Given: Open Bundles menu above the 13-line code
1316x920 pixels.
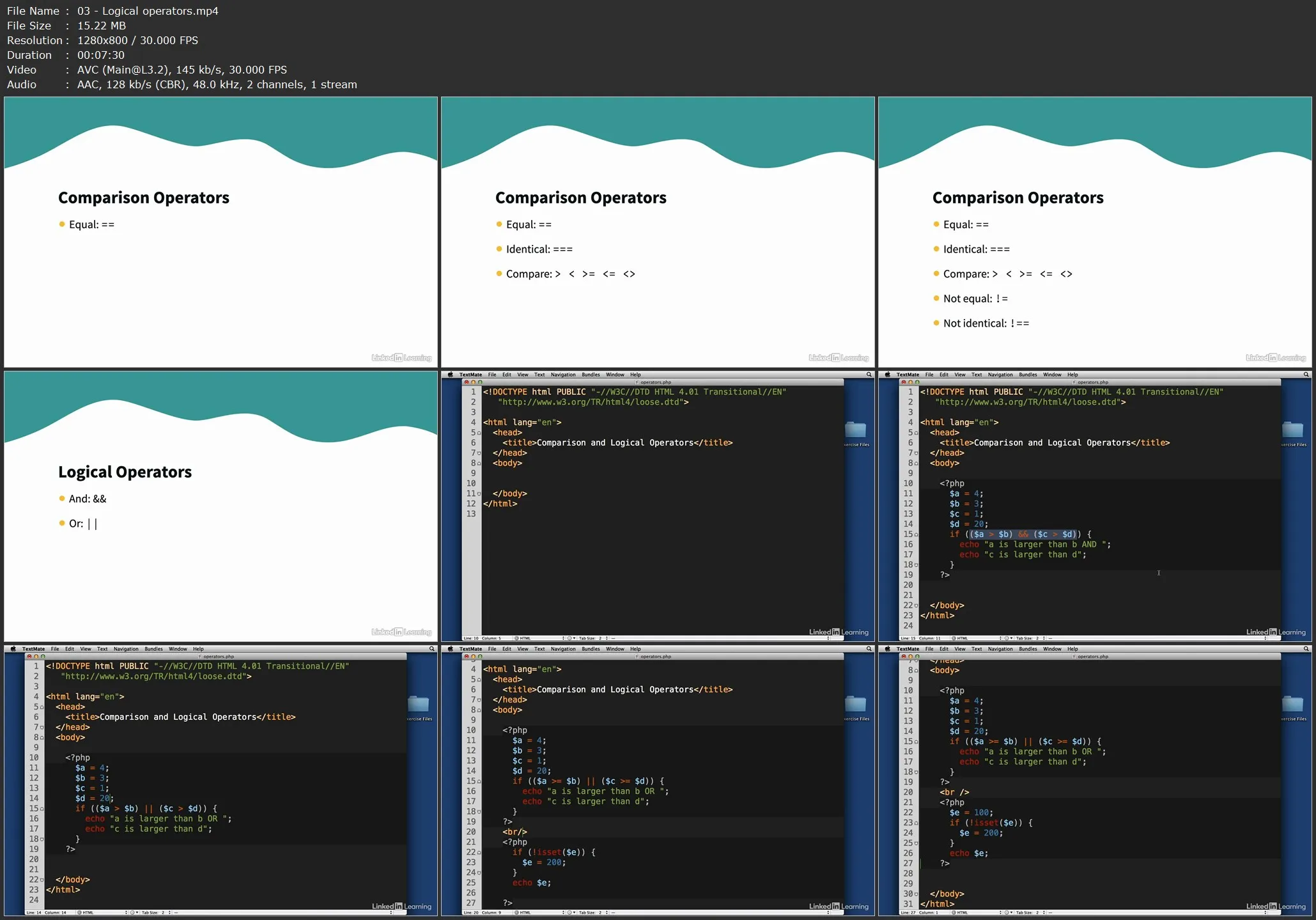Looking at the screenshot, I should tap(591, 375).
